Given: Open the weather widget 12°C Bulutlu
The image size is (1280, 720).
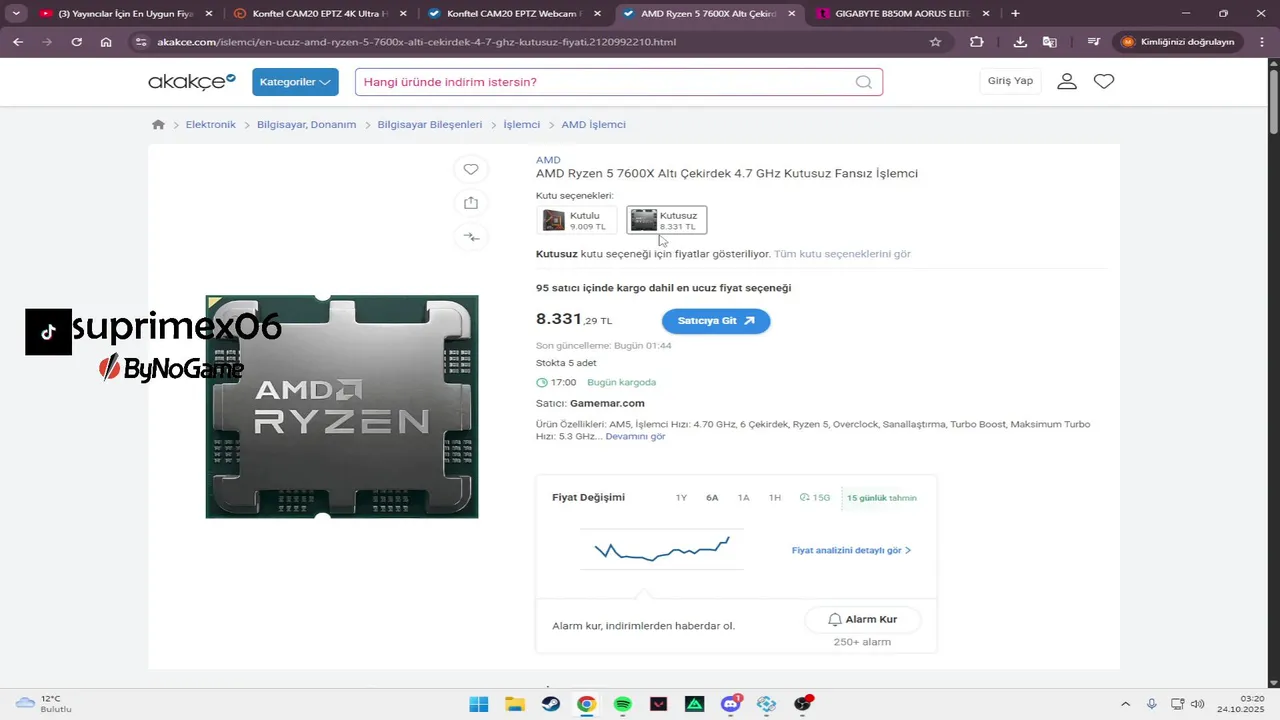Looking at the screenshot, I should click(44, 704).
